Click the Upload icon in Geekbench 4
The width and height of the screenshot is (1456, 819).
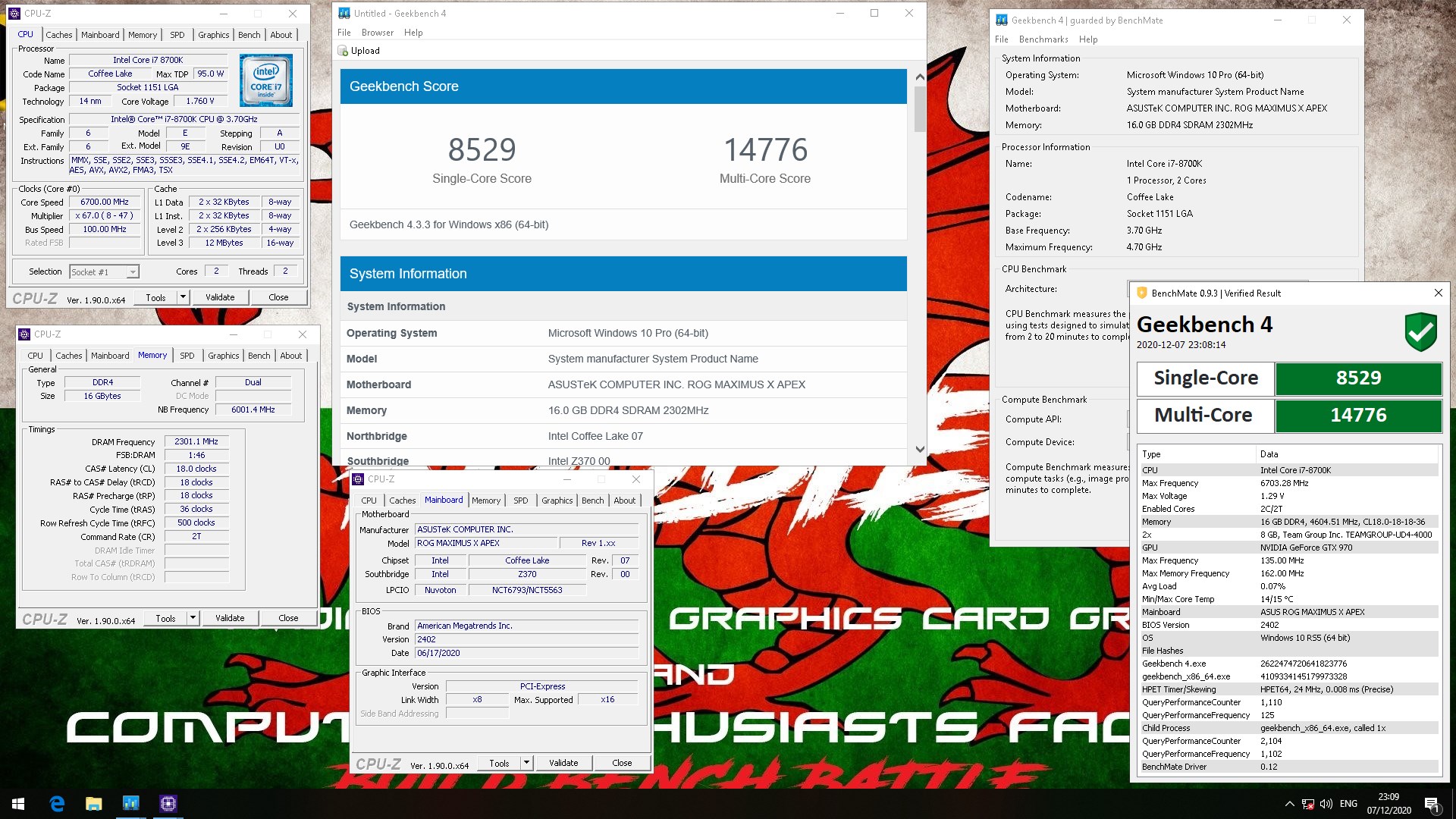(x=343, y=51)
